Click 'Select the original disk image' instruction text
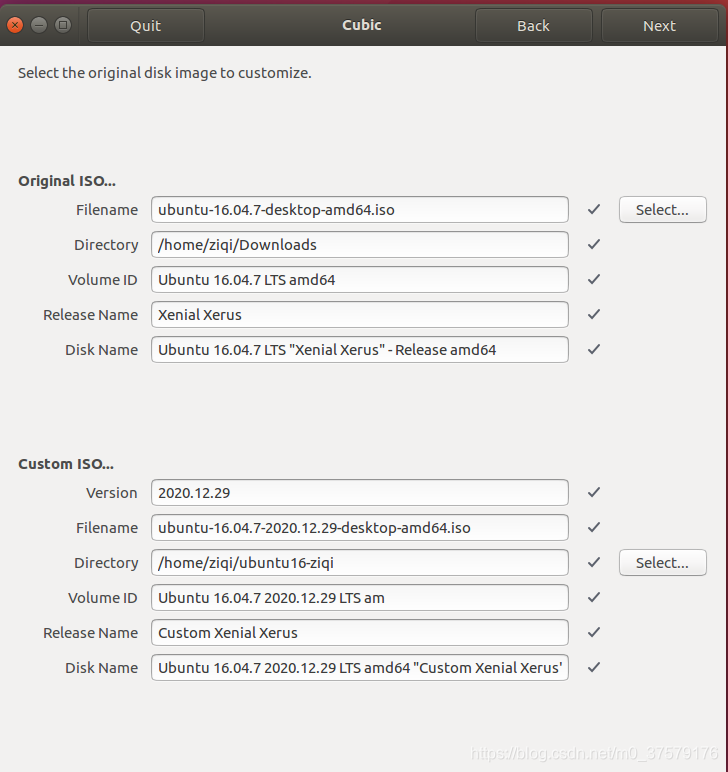728x772 pixels. (x=165, y=73)
